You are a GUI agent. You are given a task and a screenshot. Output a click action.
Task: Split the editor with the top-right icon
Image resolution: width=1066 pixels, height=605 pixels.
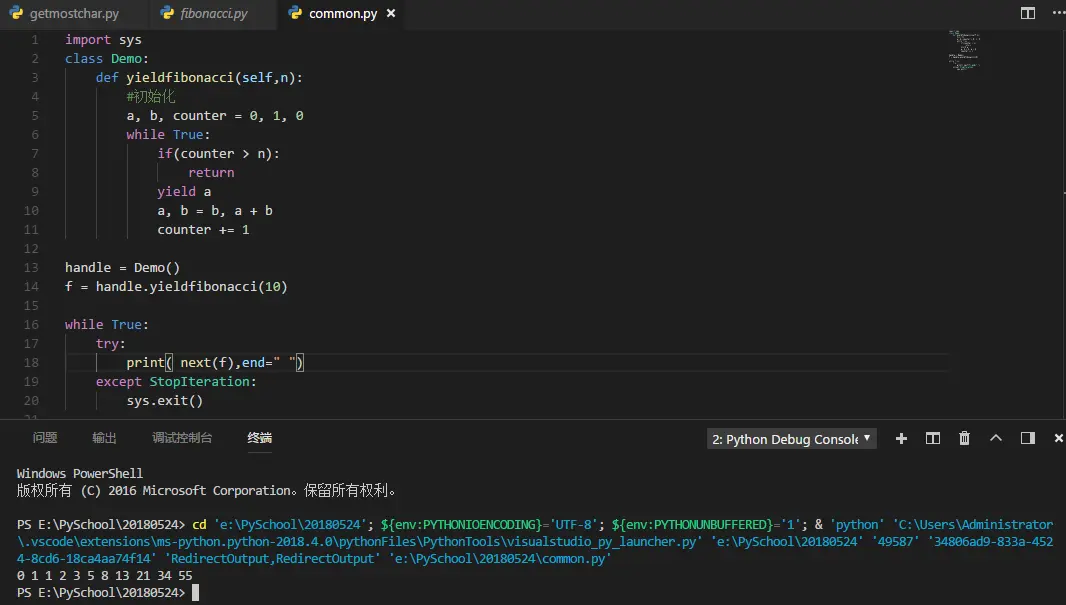pyautogui.click(x=1028, y=13)
